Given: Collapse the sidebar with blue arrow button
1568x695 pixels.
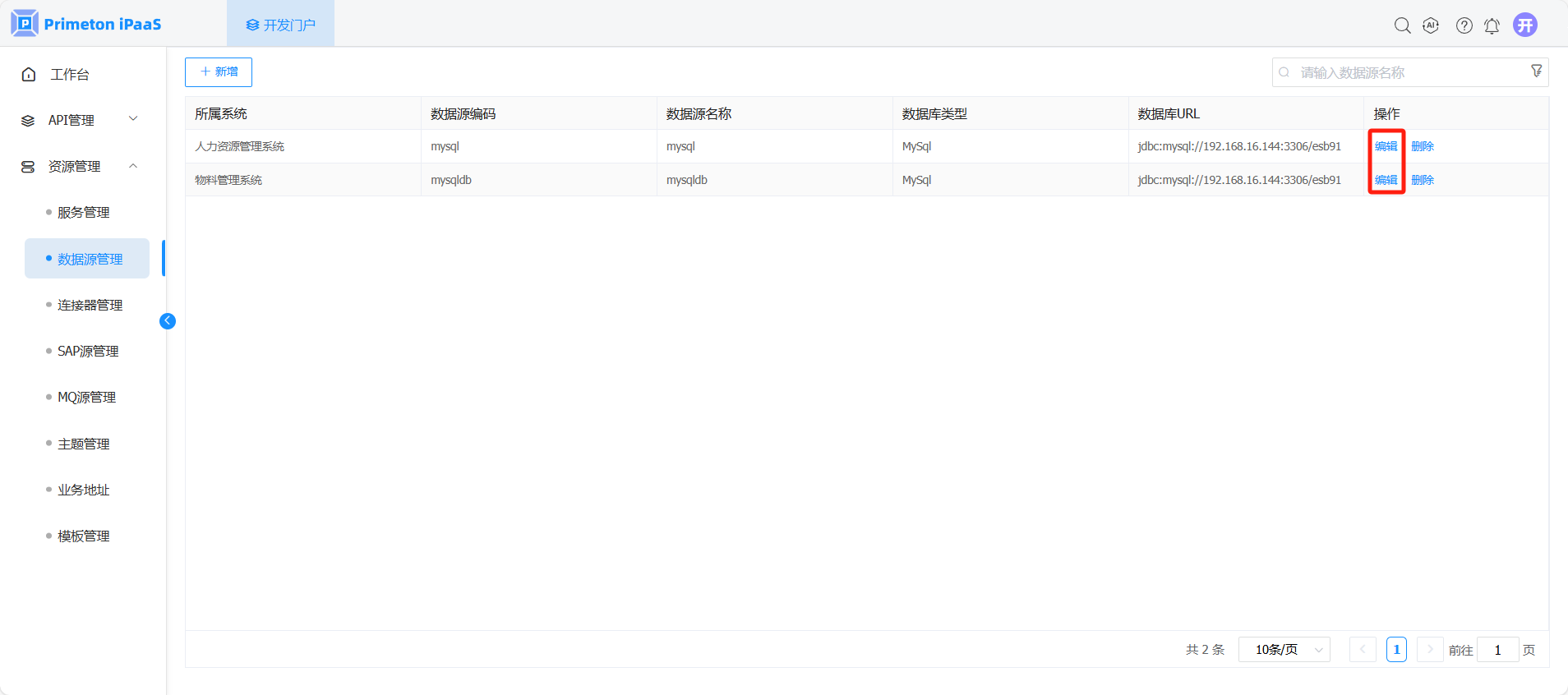Looking at the screenshot, I should pyautogui.click(x=168, y=321).
